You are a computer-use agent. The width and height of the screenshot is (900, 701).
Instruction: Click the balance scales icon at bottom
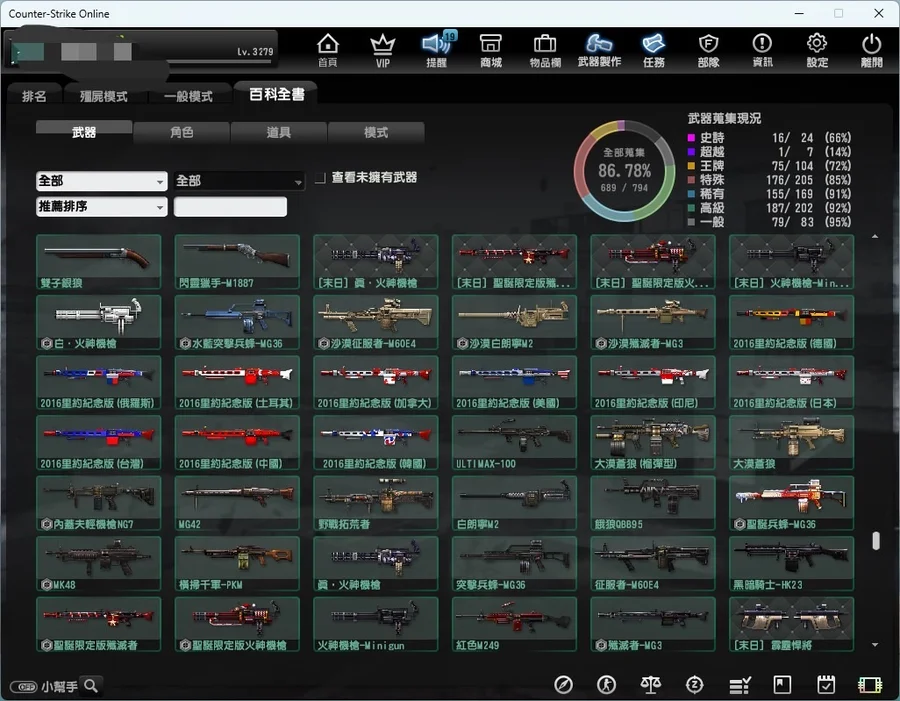point(651,685)
